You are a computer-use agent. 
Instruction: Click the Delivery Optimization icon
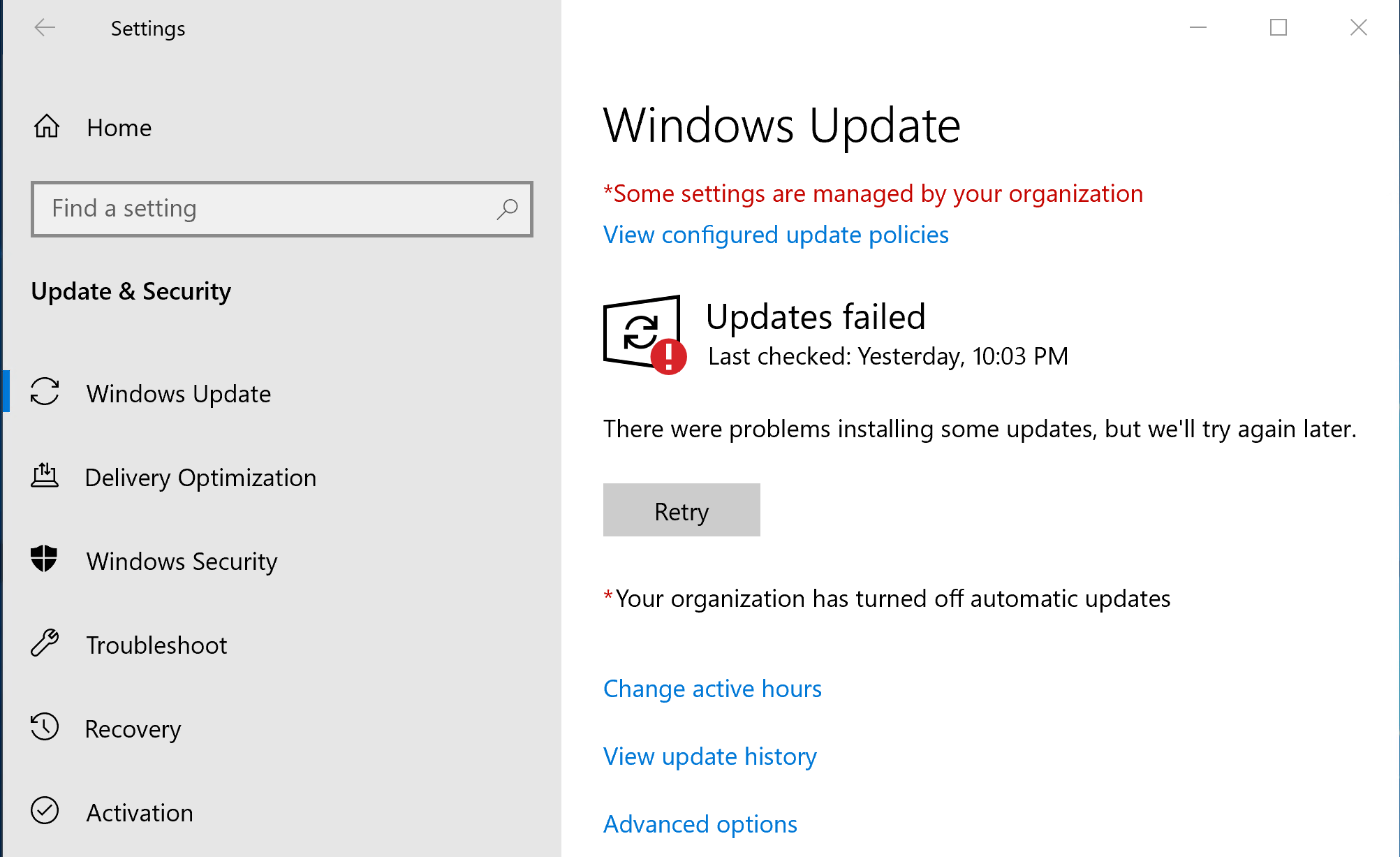[x=45, y=476]
